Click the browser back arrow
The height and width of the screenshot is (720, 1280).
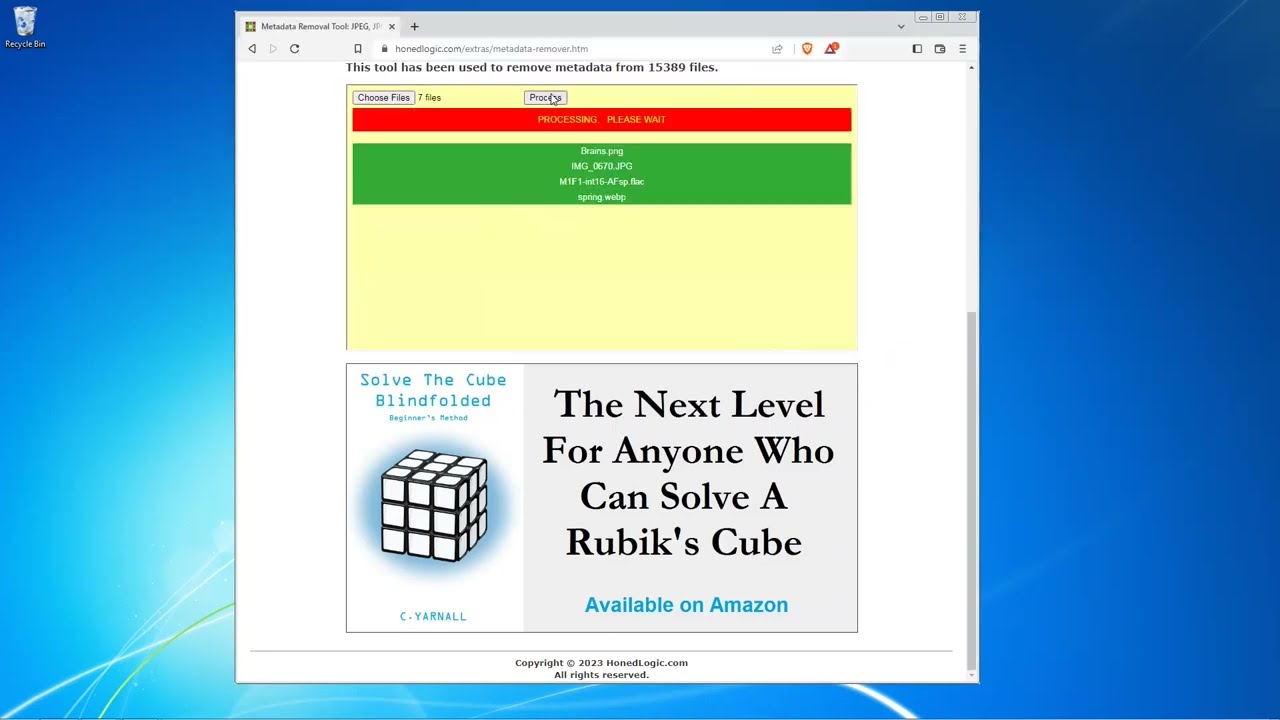(x=252, y=49)
